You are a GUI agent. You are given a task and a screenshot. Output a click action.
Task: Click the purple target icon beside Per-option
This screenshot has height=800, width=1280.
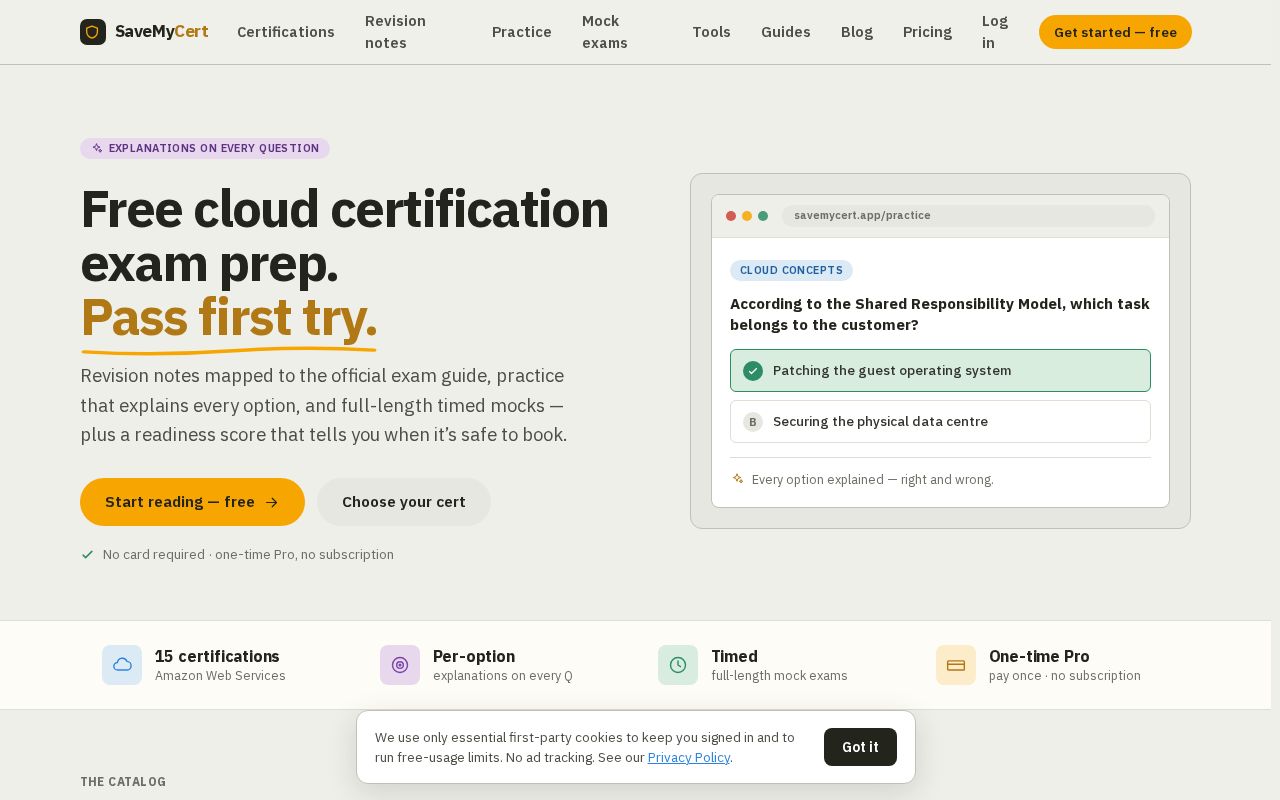click(x=400, y=665)
